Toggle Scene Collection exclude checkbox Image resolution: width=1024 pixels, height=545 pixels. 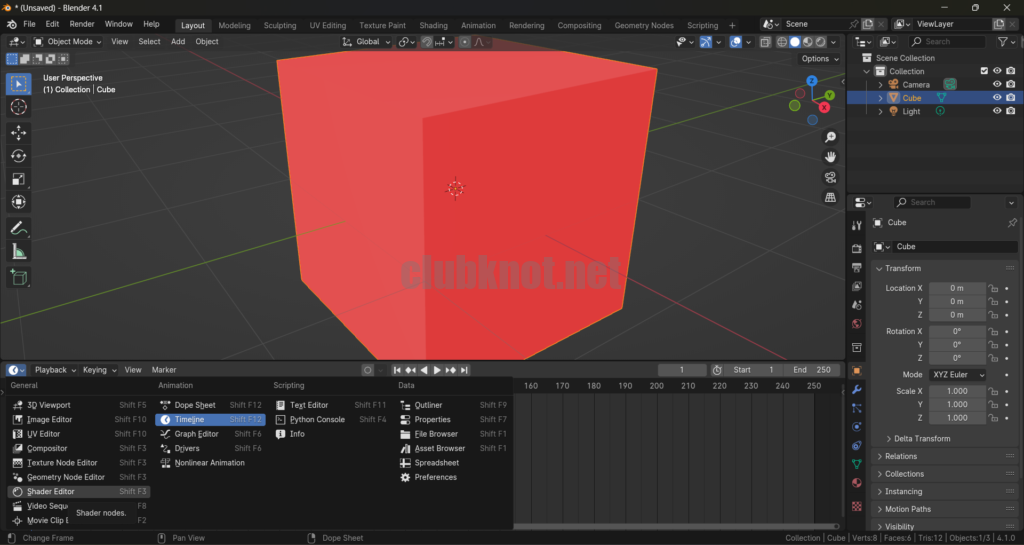984,71
